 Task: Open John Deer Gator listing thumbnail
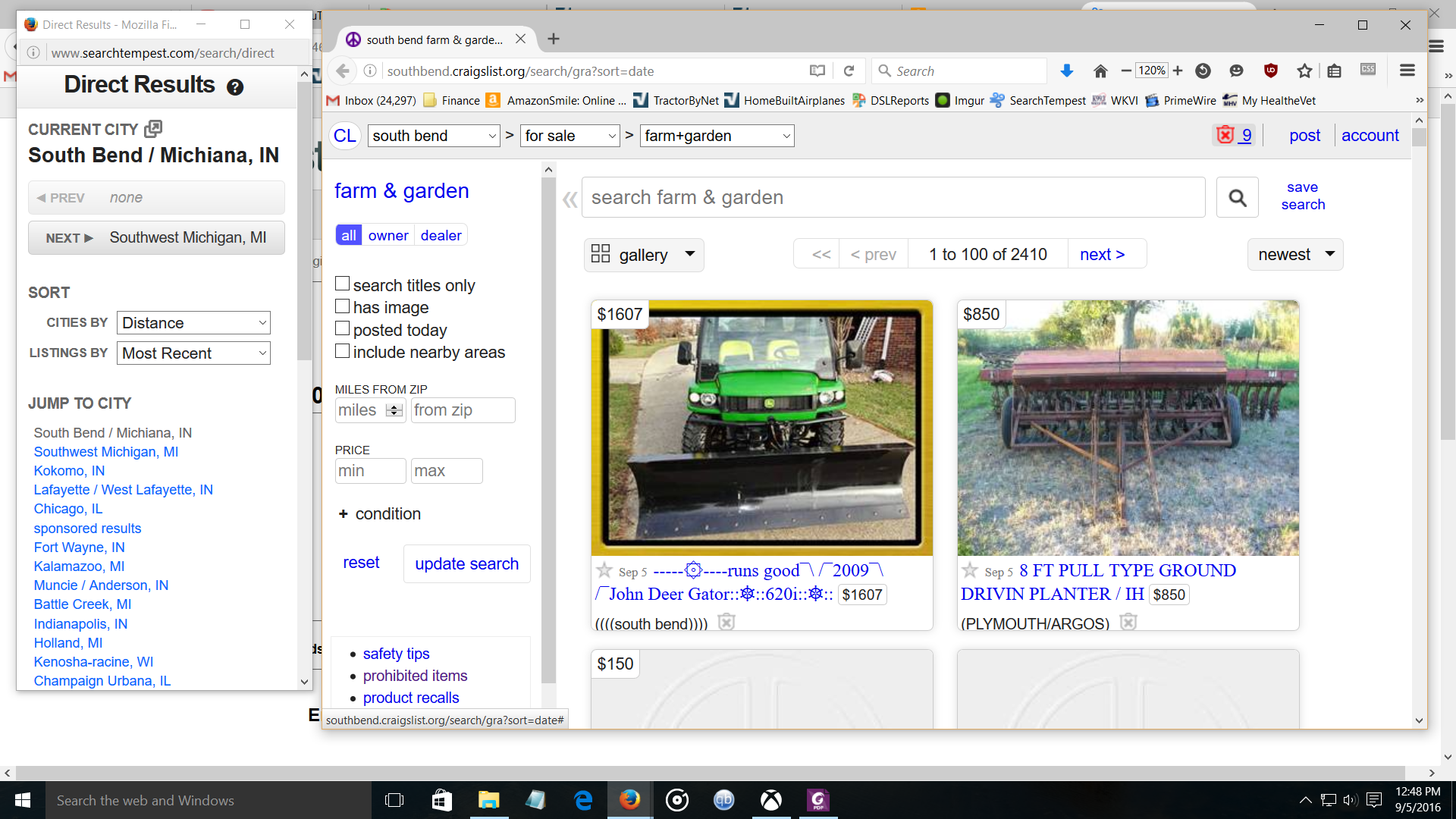(x=762, y=428)
